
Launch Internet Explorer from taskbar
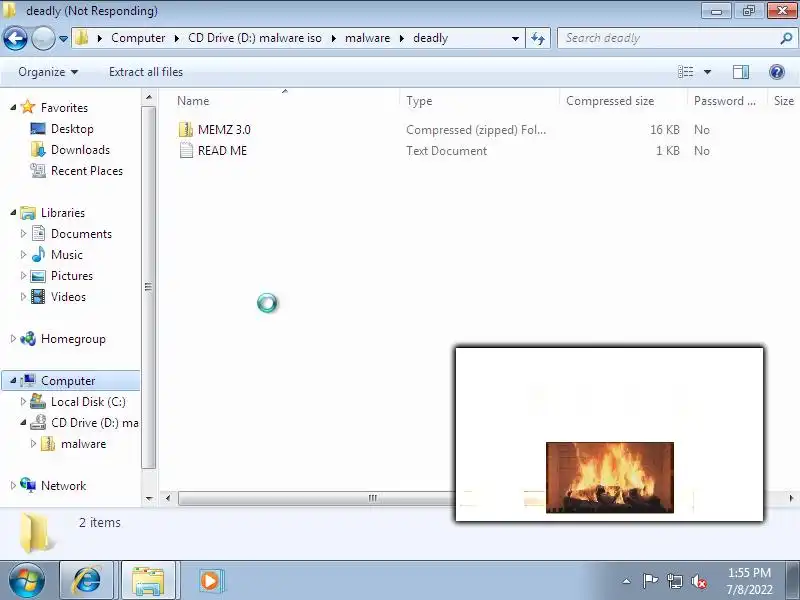(x=87, y=581)
